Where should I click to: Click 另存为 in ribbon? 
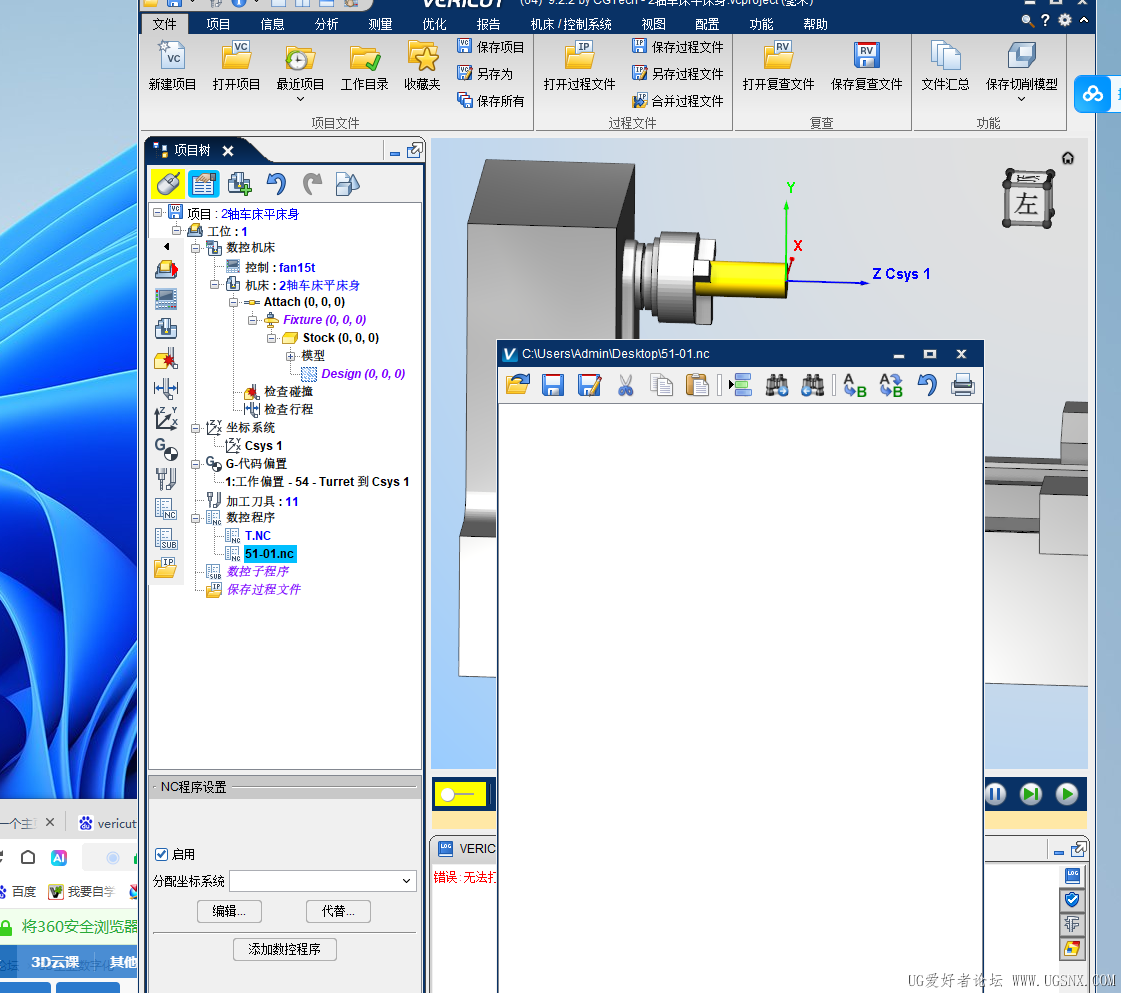coord(485,74)
